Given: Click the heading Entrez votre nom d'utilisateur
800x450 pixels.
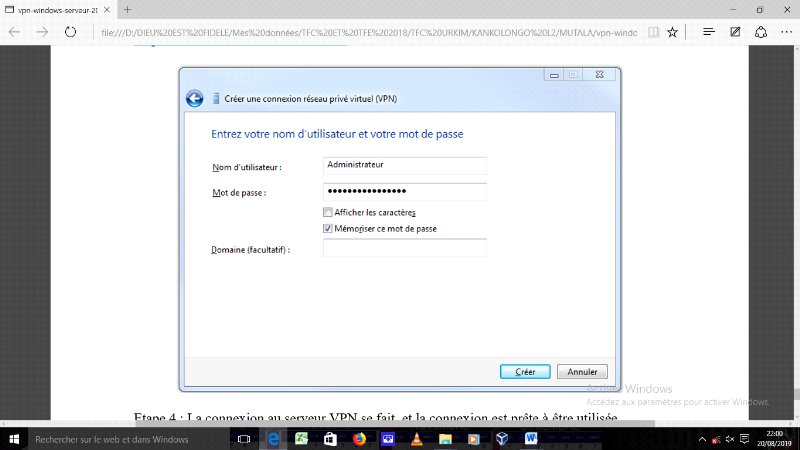Looking at the screenshot, I should [x=337, y=134].
